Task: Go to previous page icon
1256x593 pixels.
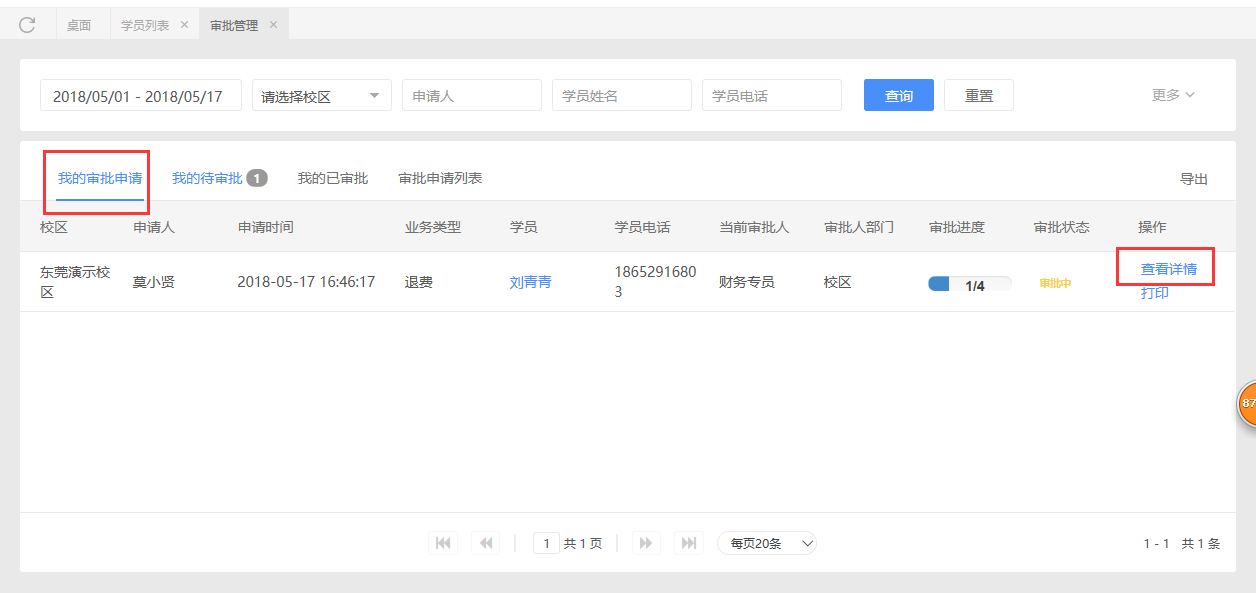Action: [x=486, y=543]
